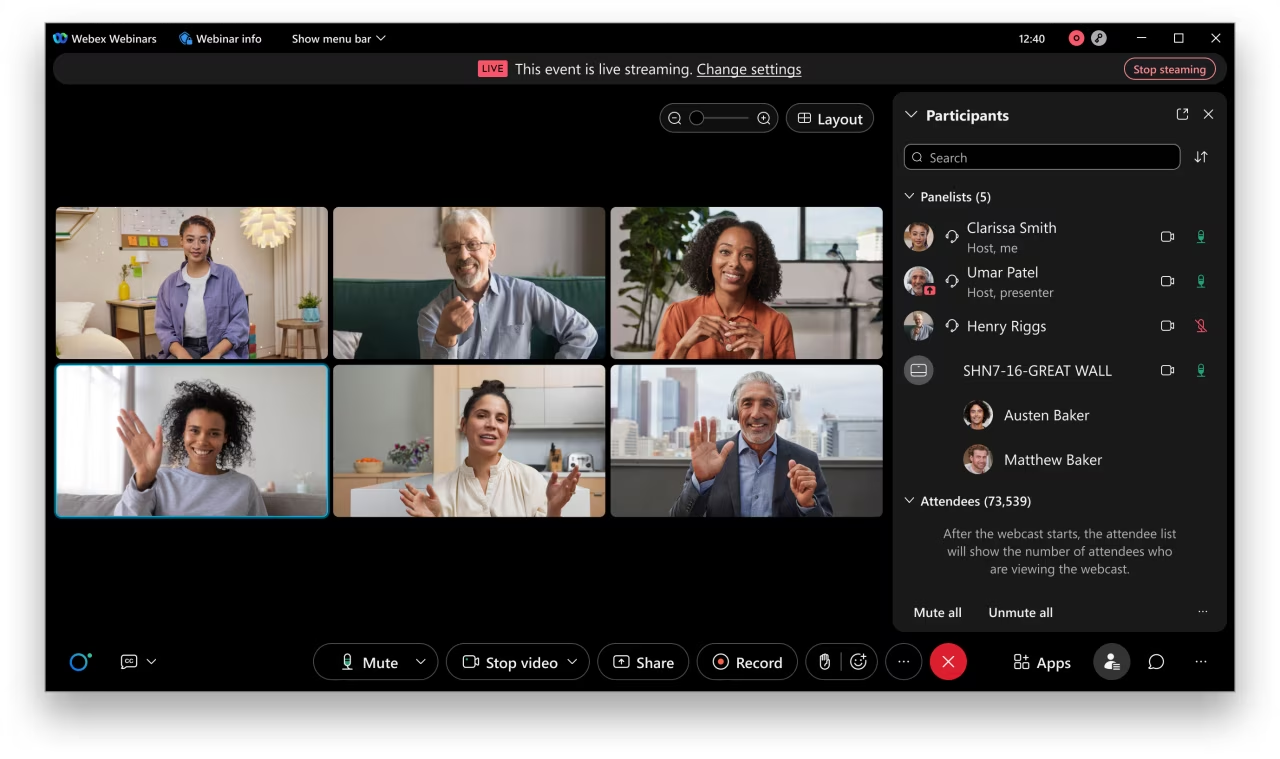Pop out the Participants panel
Image resolution: width=1280 pixels, height=759 pixels.
pyautogui.click(x=1182, y=114)
